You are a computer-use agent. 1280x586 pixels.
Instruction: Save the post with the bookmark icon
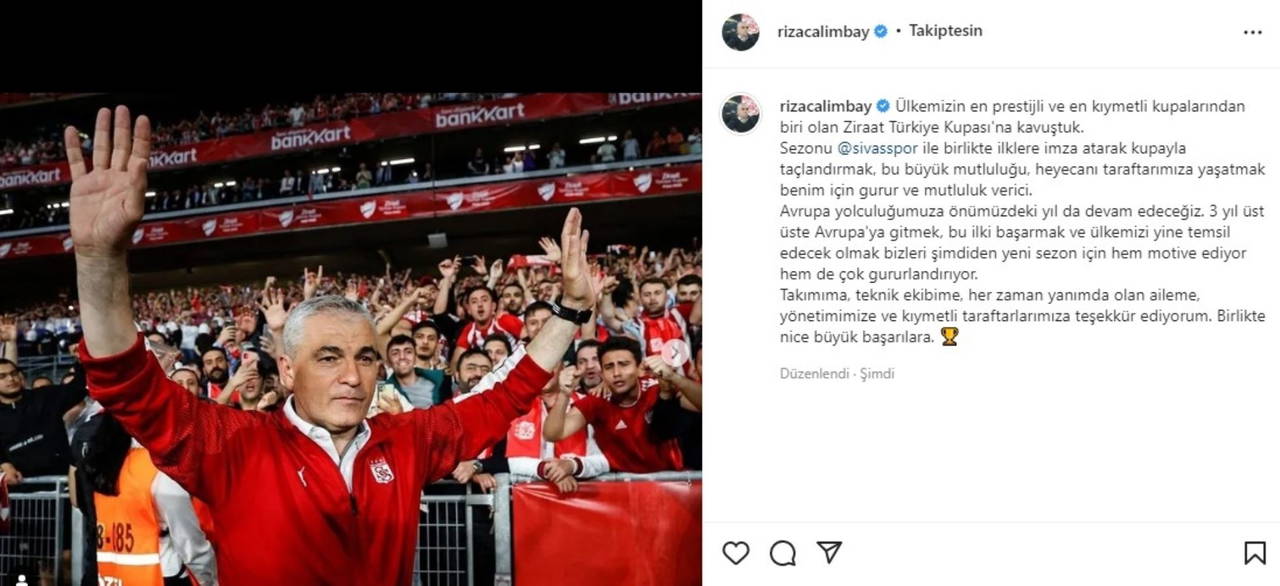[1255, 553]
